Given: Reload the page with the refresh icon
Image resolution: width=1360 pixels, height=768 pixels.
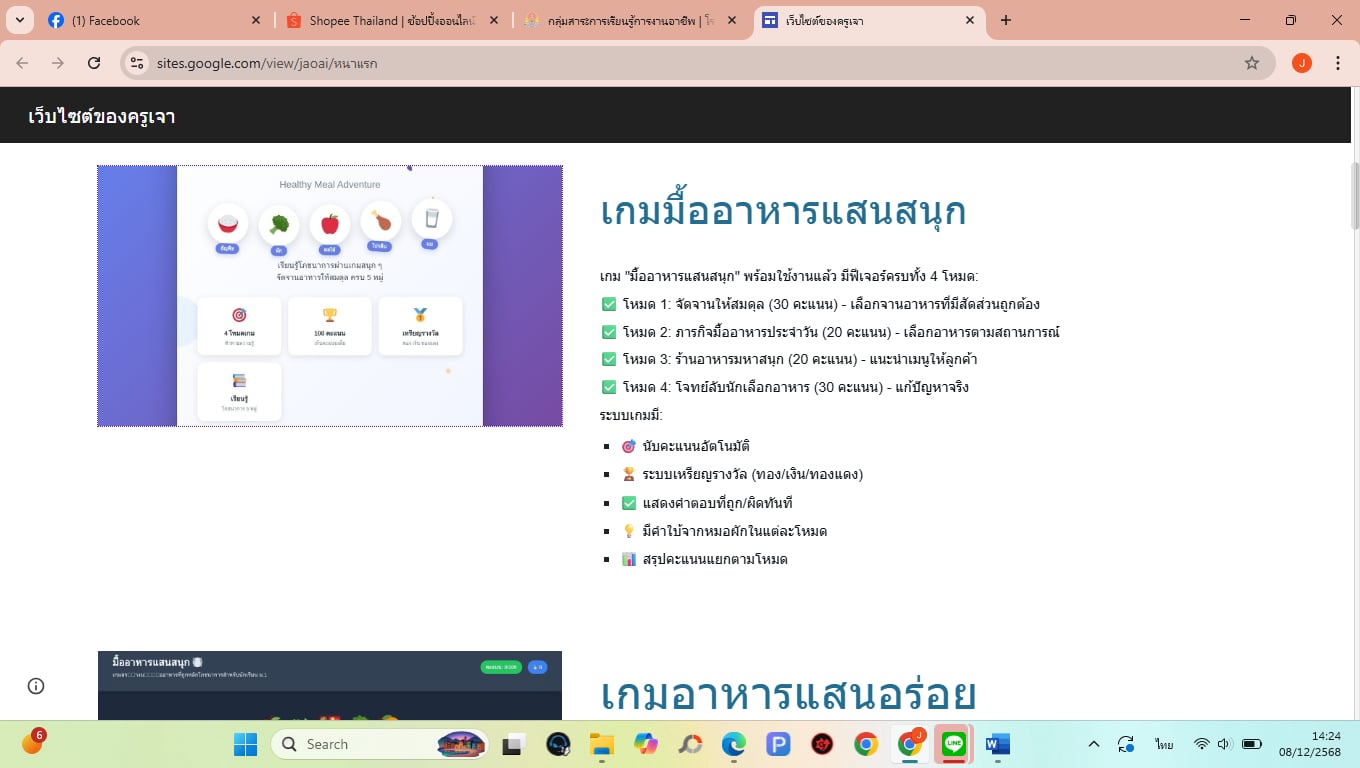Looking at the screenshot, I should click(x=94, y=63).
